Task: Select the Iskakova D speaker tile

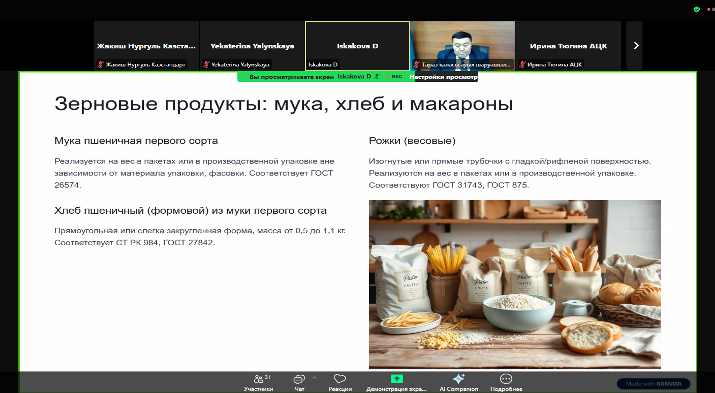Action: click(x=357, y=46)
